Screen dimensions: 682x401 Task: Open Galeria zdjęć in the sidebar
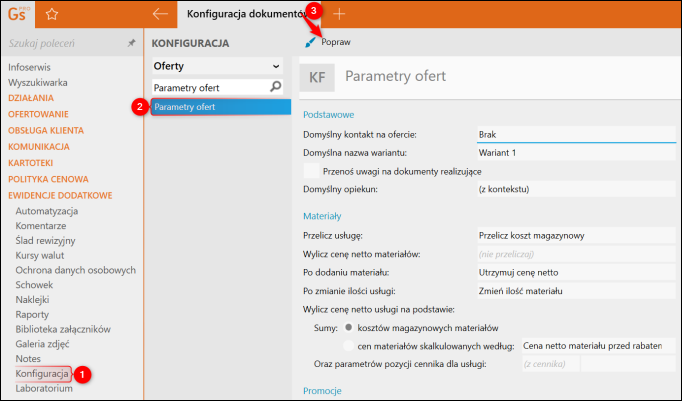point(42,344)
